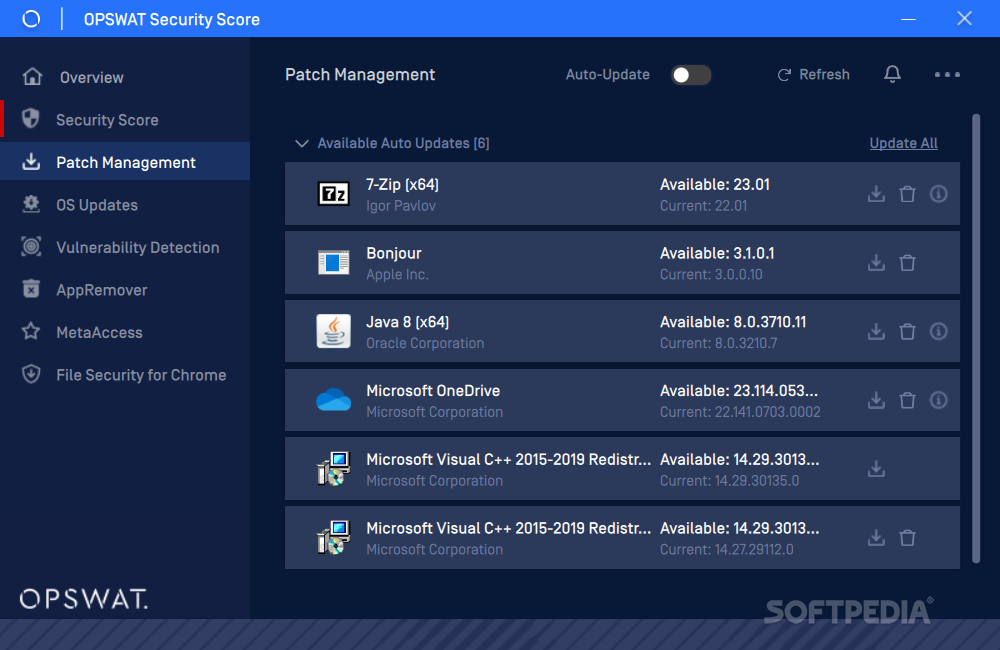This screenshot has width=1000, height=650.
Task: Download the Microsoft OneDrive update
Action: pyautogui.click(x=876, y=400)
